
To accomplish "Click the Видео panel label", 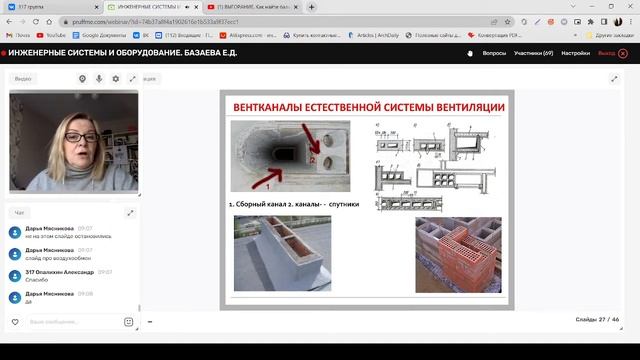I will coord(23,79).
